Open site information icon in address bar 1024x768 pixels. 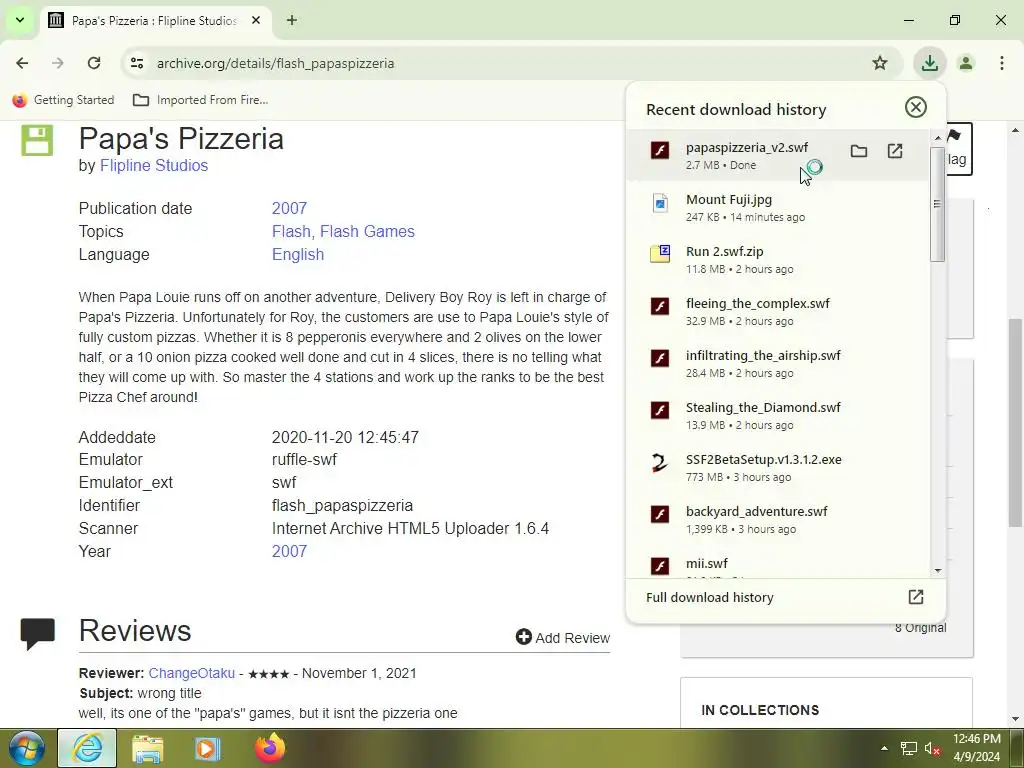136,63
